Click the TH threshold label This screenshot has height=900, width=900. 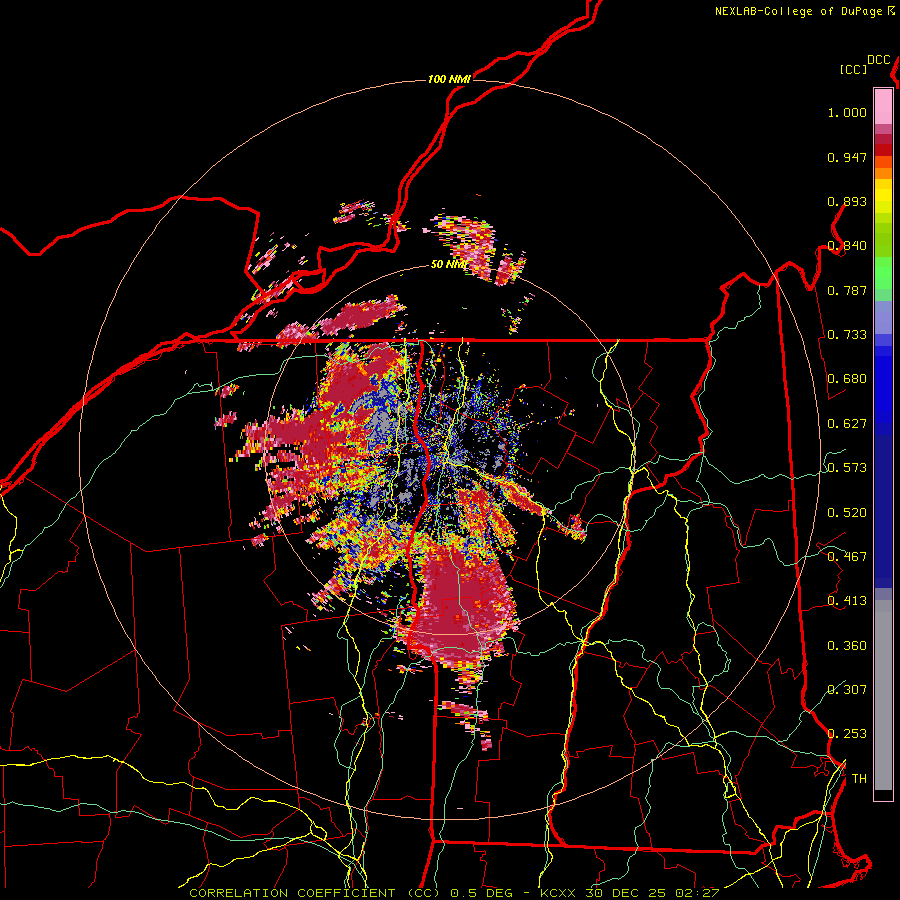point(859,779)
